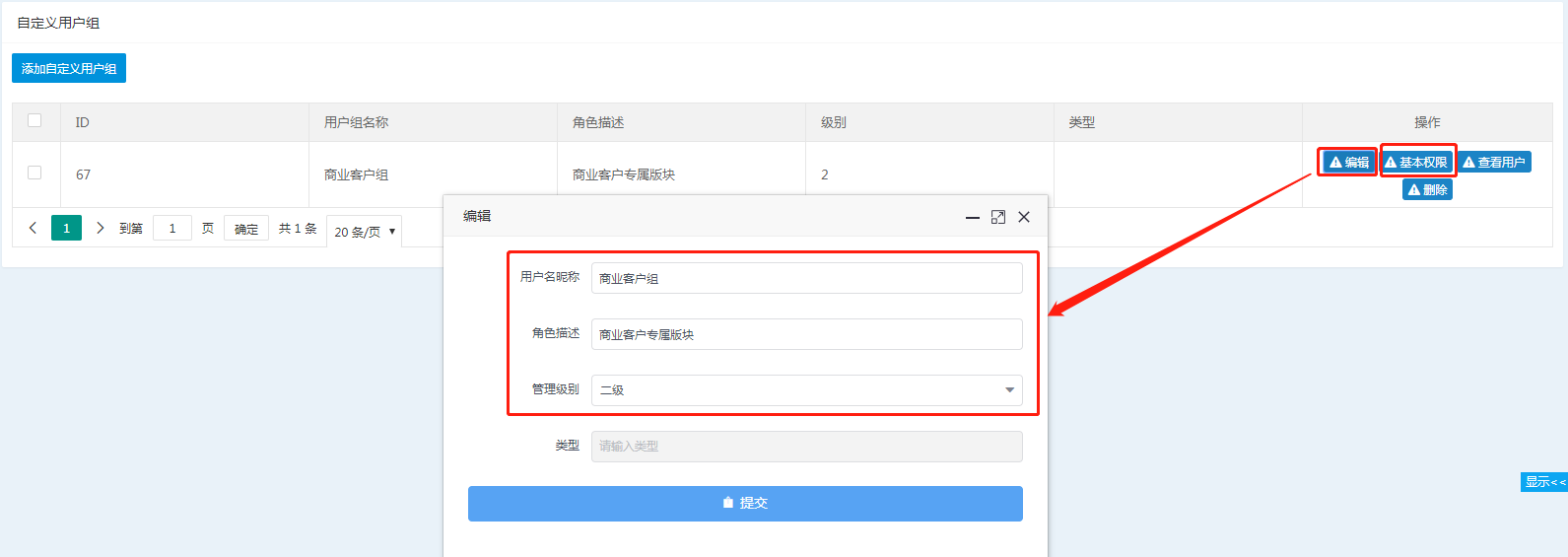Image resolution: width=1568 pixels, height=557 pixels.
Task: Click the 编辑 edit action button
Action: pyautogui.click(x=1348, y=163)
